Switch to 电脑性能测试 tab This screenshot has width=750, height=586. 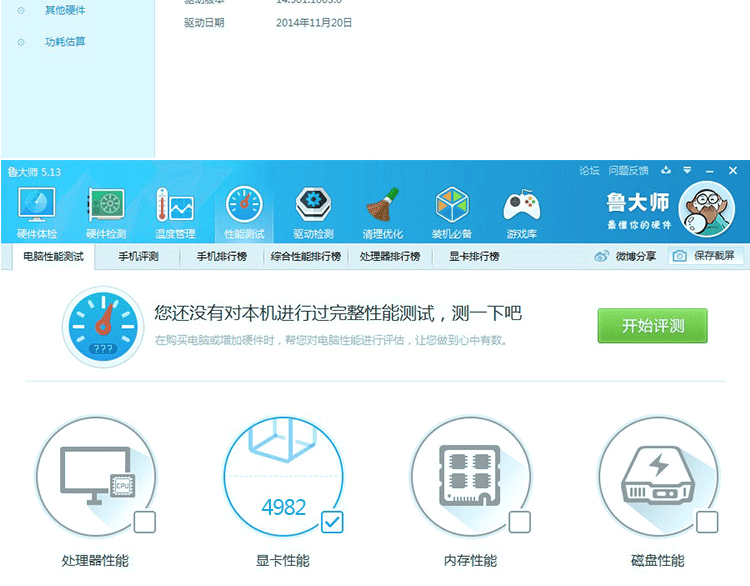pyautogui.click(x=54, y=256)
